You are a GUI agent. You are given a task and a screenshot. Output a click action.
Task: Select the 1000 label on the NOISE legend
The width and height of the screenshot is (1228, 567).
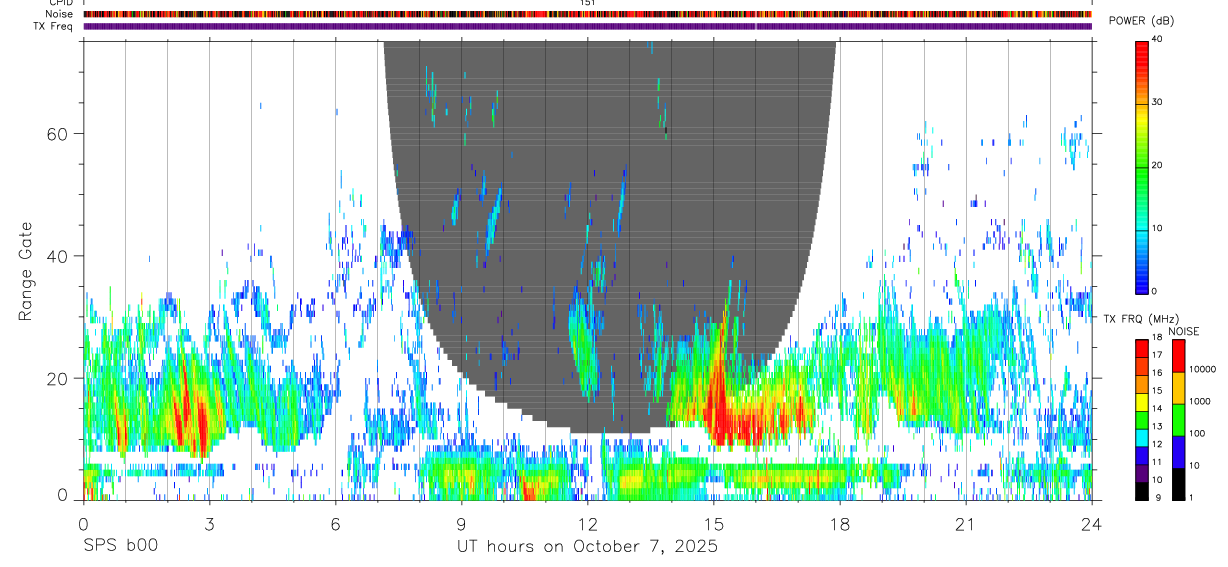click(1198, 401)
